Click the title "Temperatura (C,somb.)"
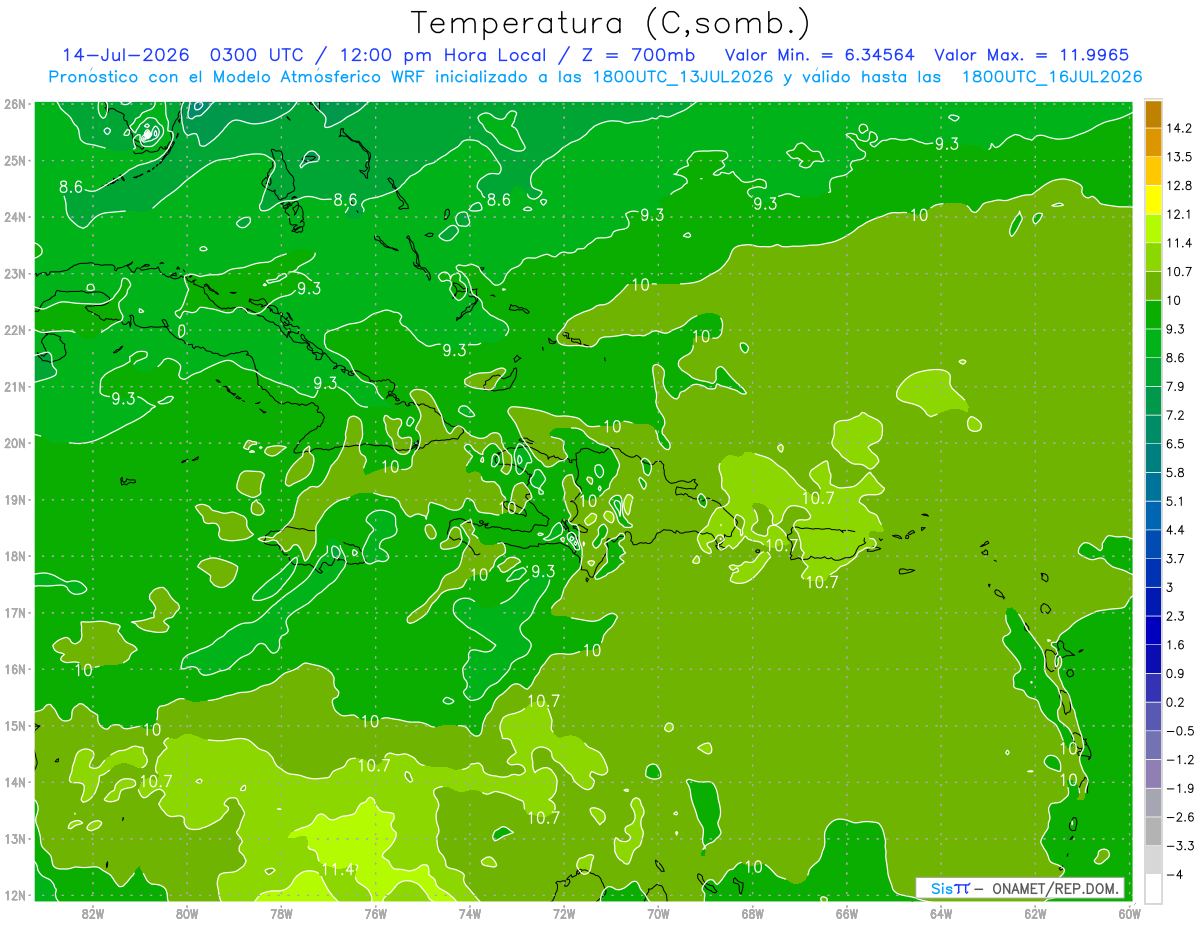 [x=610, y=24]
